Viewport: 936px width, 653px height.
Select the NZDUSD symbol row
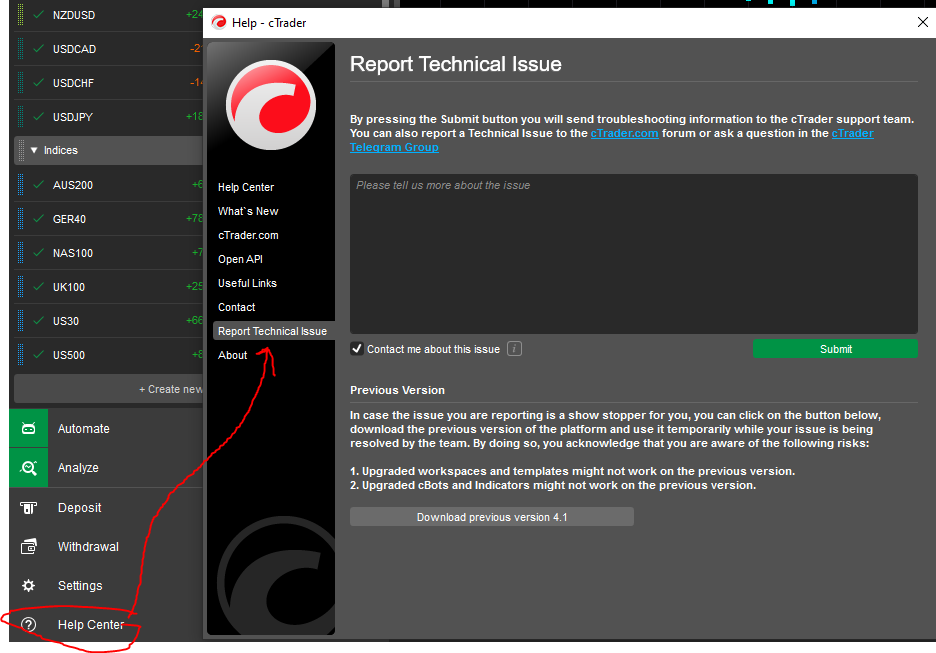click(x=109, y=15)
